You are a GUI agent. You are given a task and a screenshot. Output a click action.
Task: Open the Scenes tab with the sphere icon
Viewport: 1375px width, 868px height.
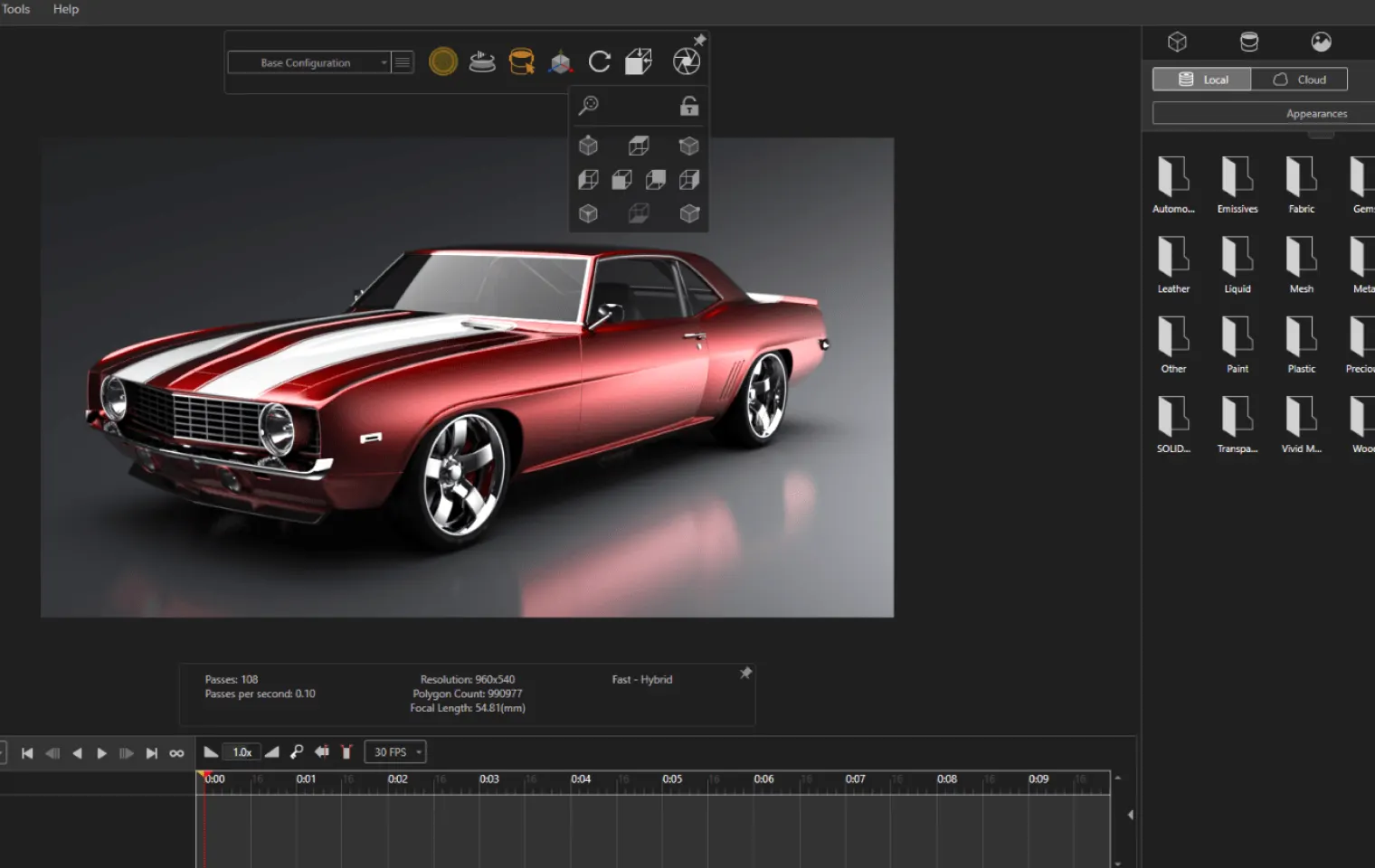(x=1321, y=42)
